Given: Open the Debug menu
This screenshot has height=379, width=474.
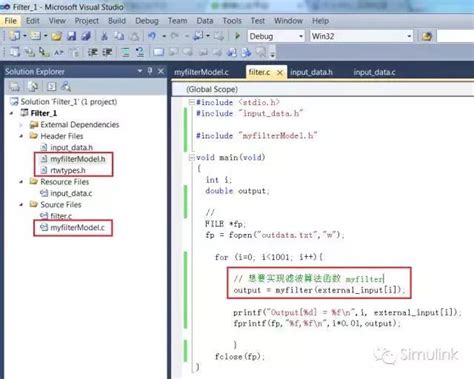Looking at the screenshot, I should [x=147, y=21].
